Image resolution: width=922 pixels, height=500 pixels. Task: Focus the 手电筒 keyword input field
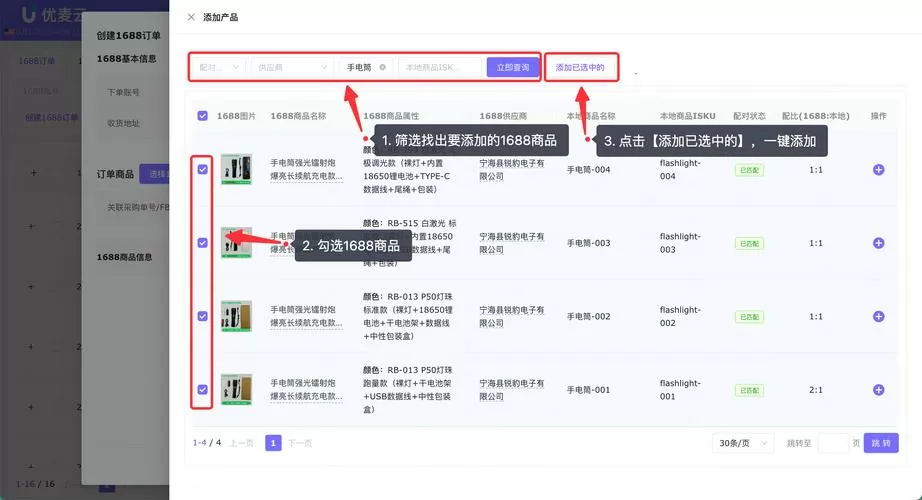click(366, 67)
